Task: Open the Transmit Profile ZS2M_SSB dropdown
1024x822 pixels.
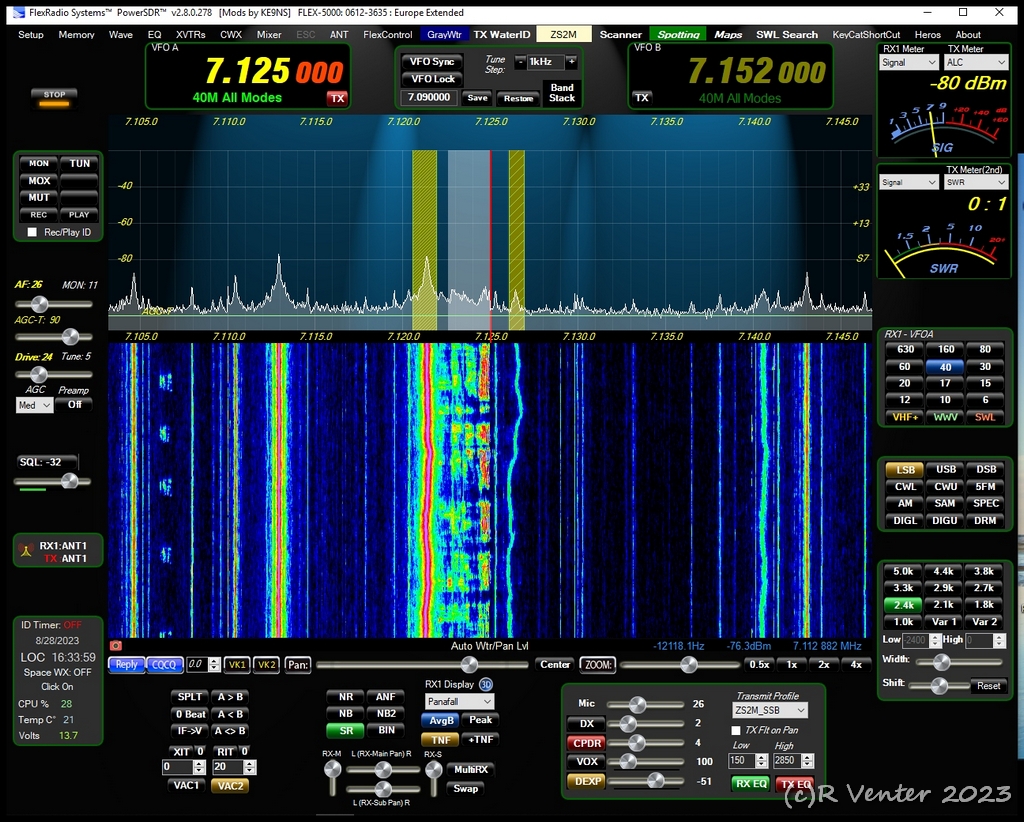Action: click(x=768, y=711)
